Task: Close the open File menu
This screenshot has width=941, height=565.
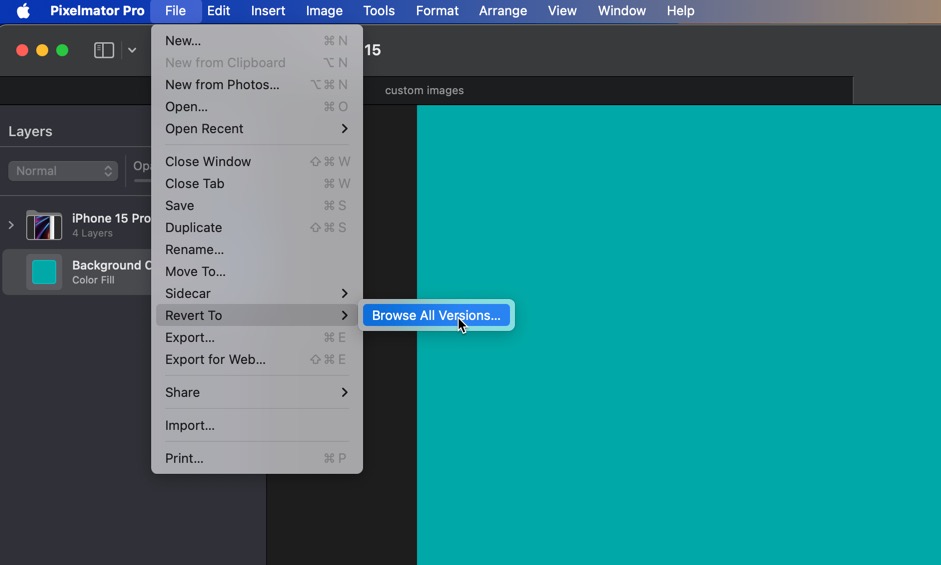Action: 175,11
